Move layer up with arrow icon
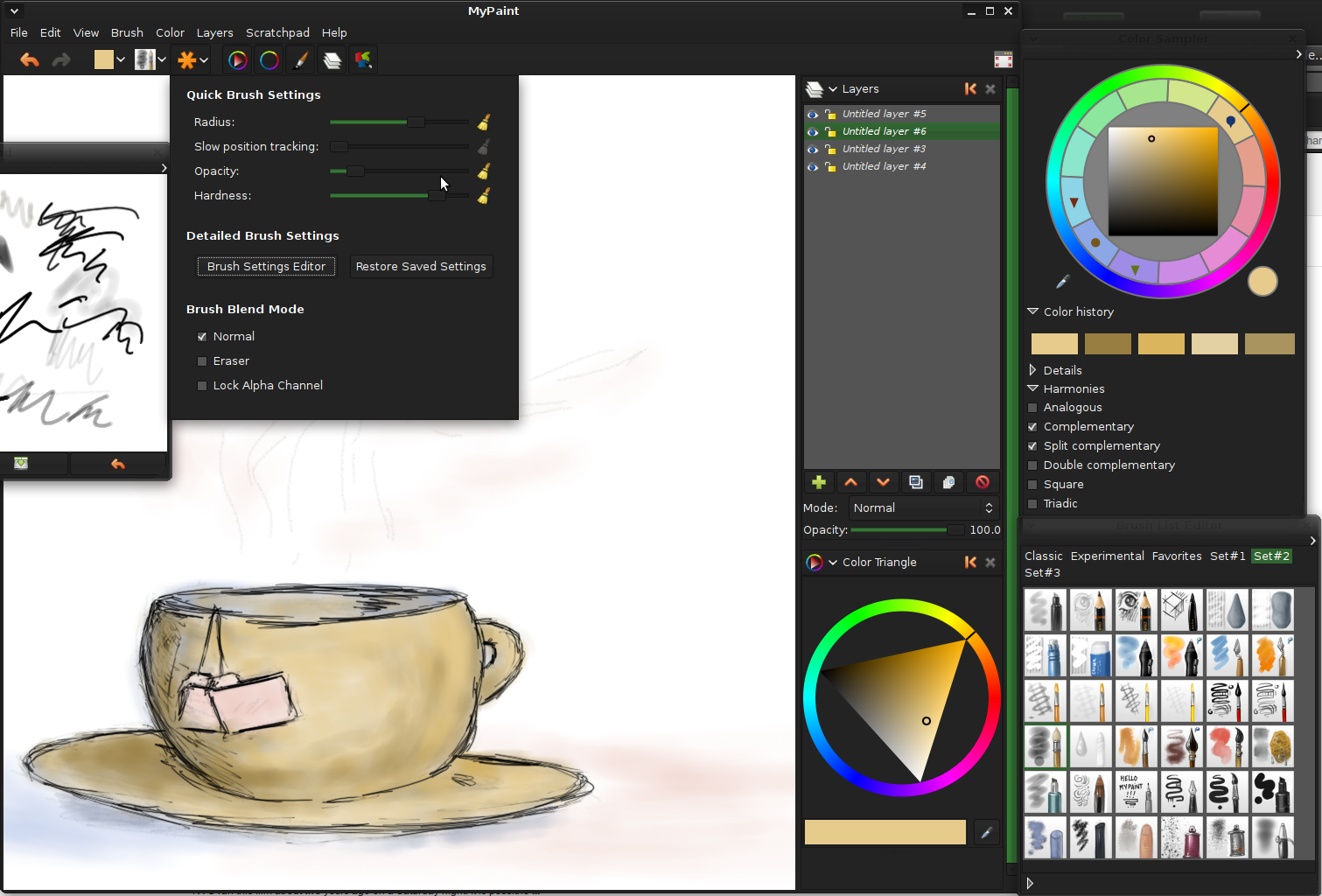This screenshot has height=896, width=1322. [851, 482]
